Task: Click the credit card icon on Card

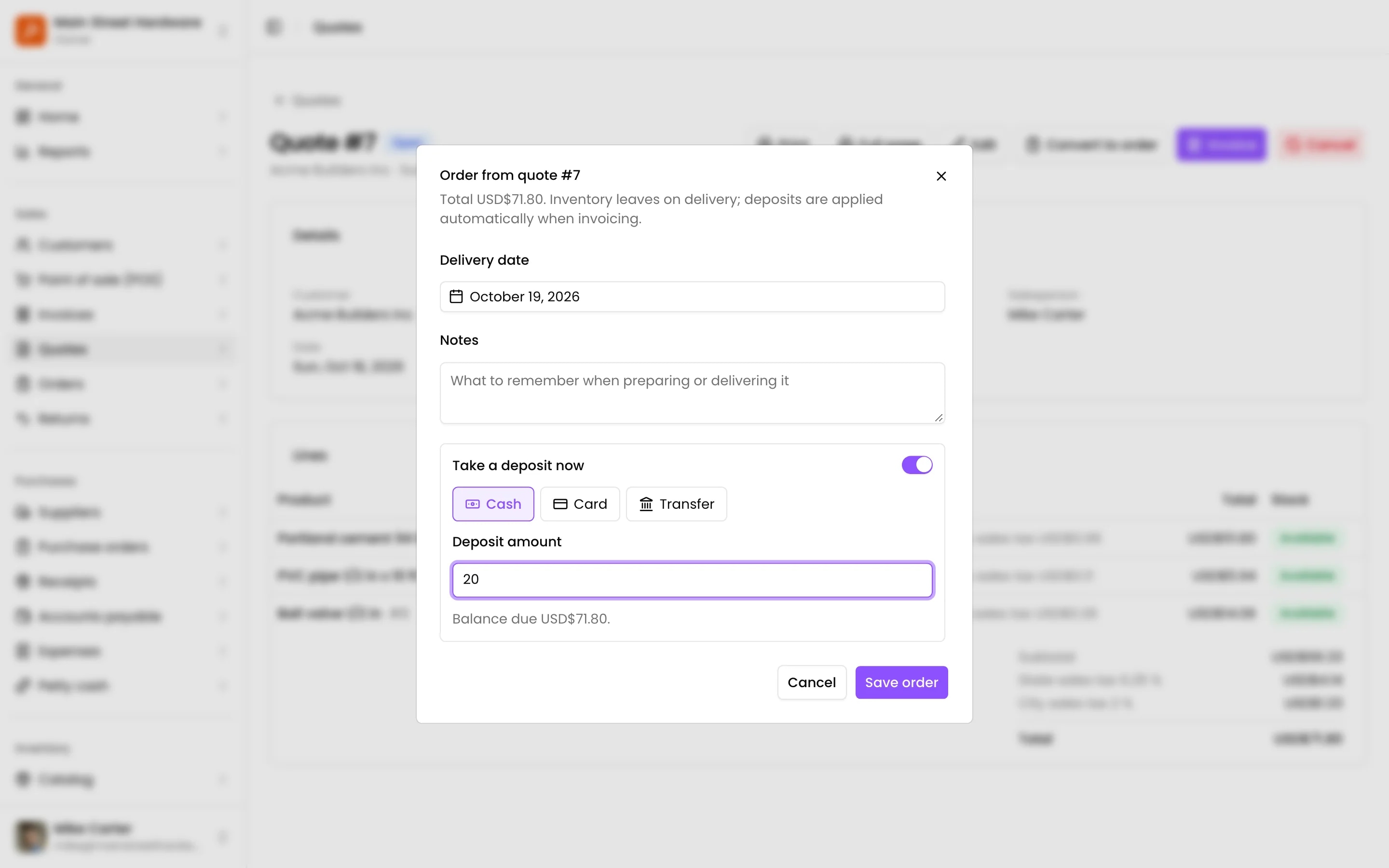Action: pyautogui.click(x=560, y=504)
